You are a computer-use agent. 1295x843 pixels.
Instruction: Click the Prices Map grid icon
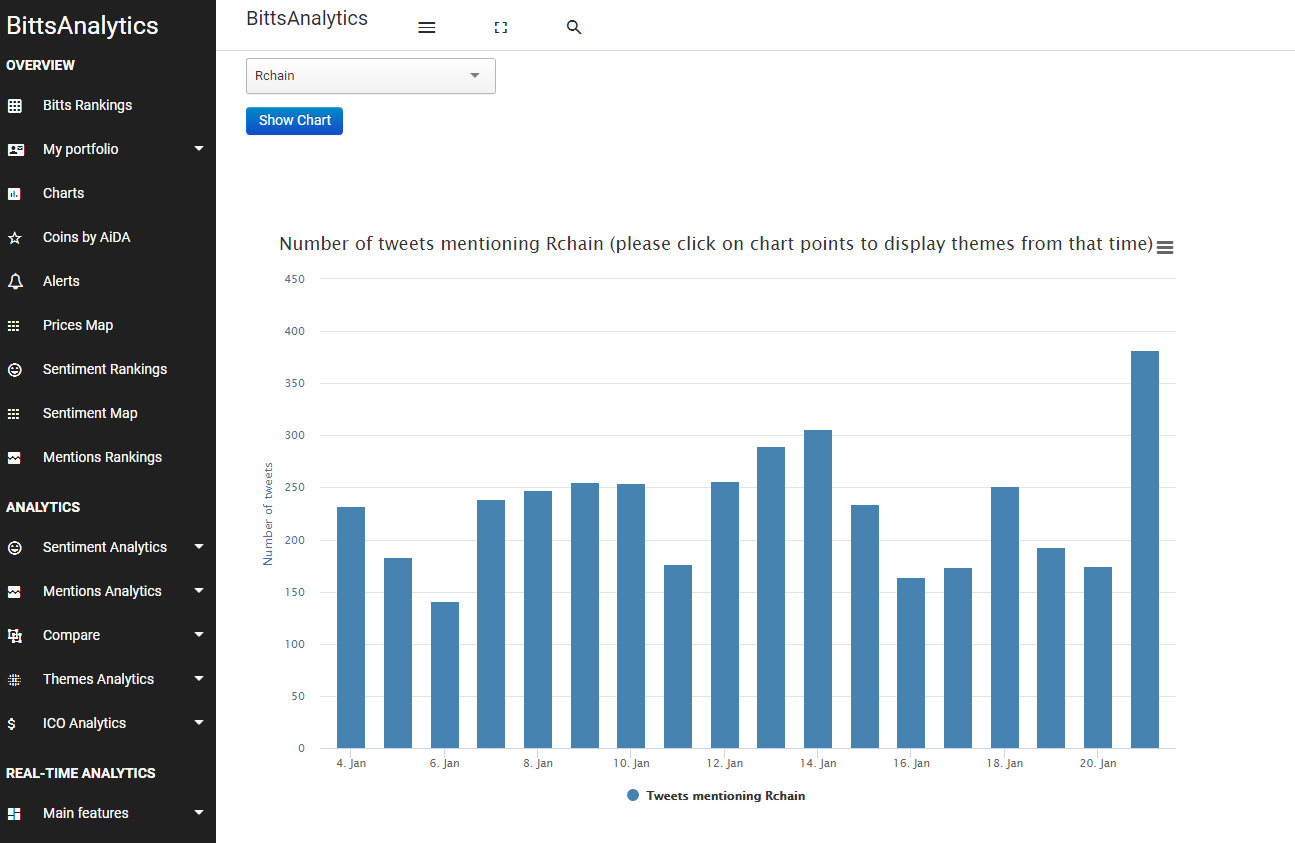point(14,326)
